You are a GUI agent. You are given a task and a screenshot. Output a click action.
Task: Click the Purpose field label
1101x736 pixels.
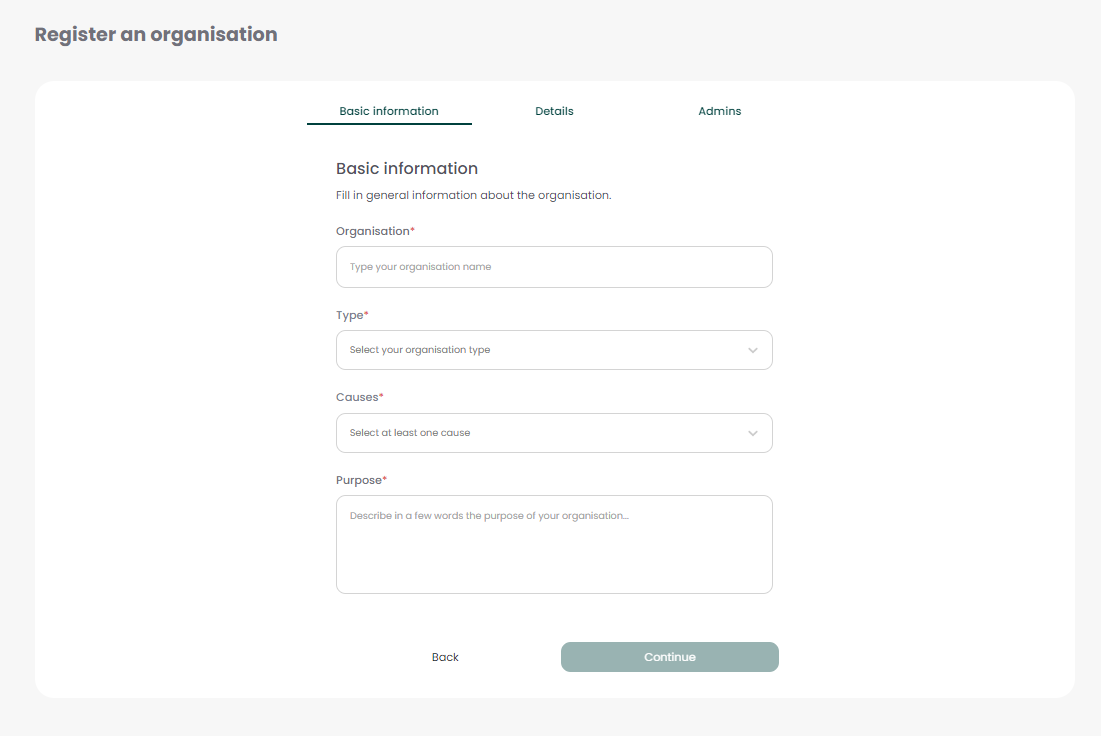pos(359,480)
